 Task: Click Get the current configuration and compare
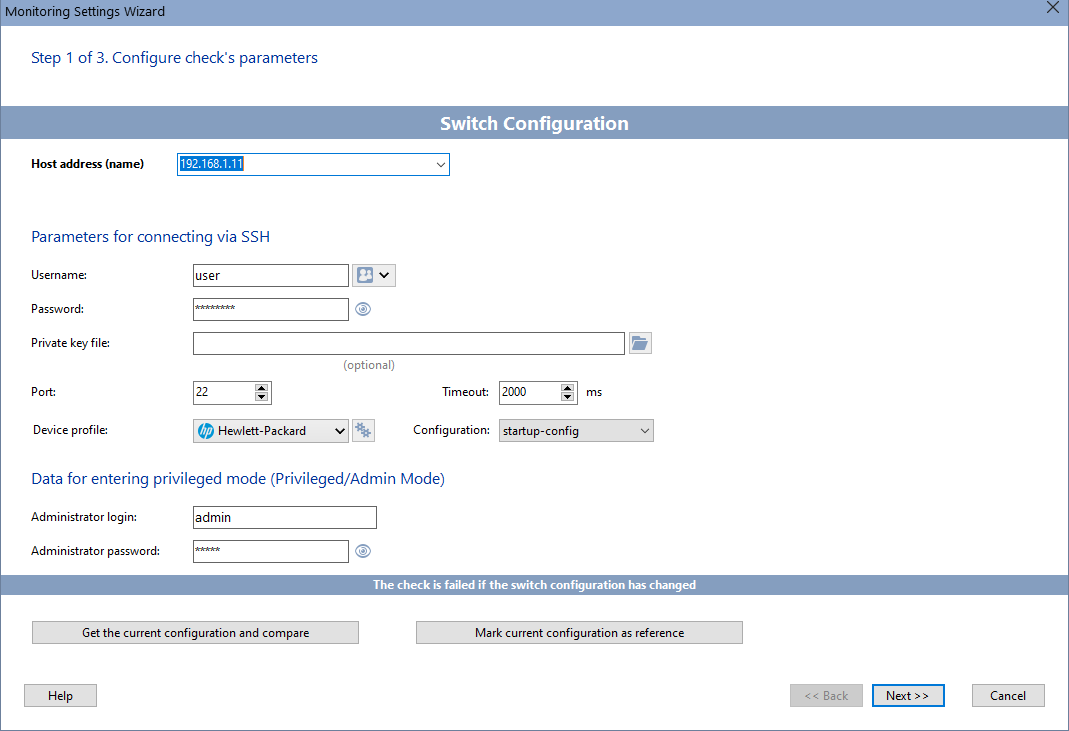pos(195,632)
